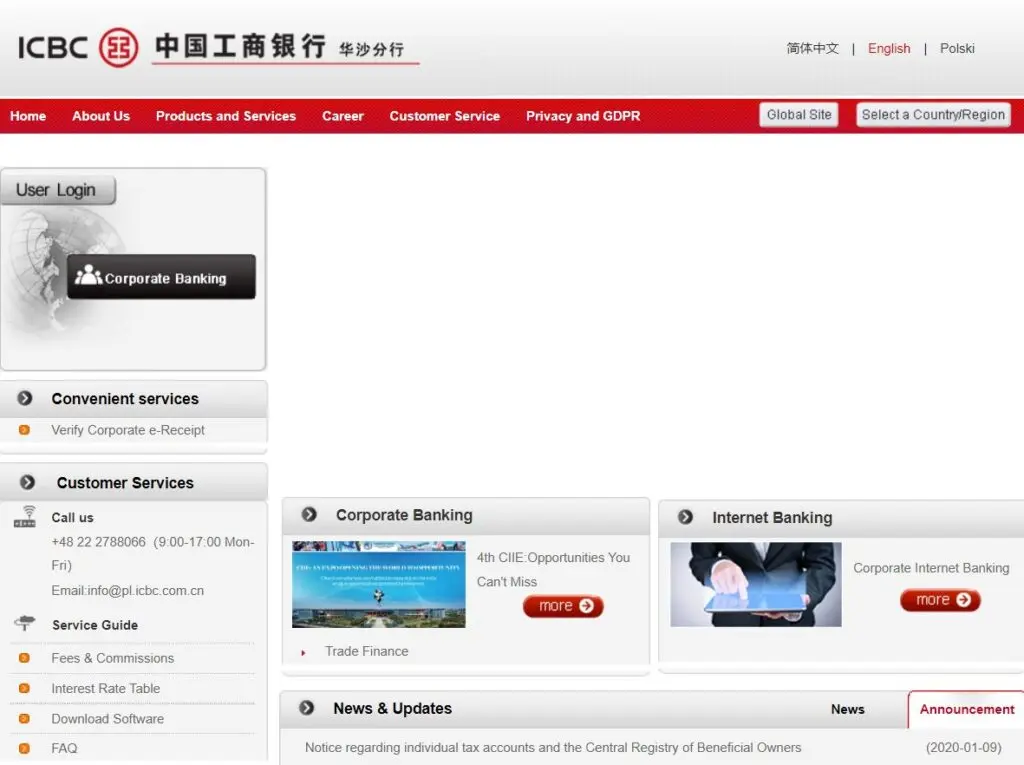
Task: Click the arrow icon beside Internet Banking heading
Action: click(685, 517)
